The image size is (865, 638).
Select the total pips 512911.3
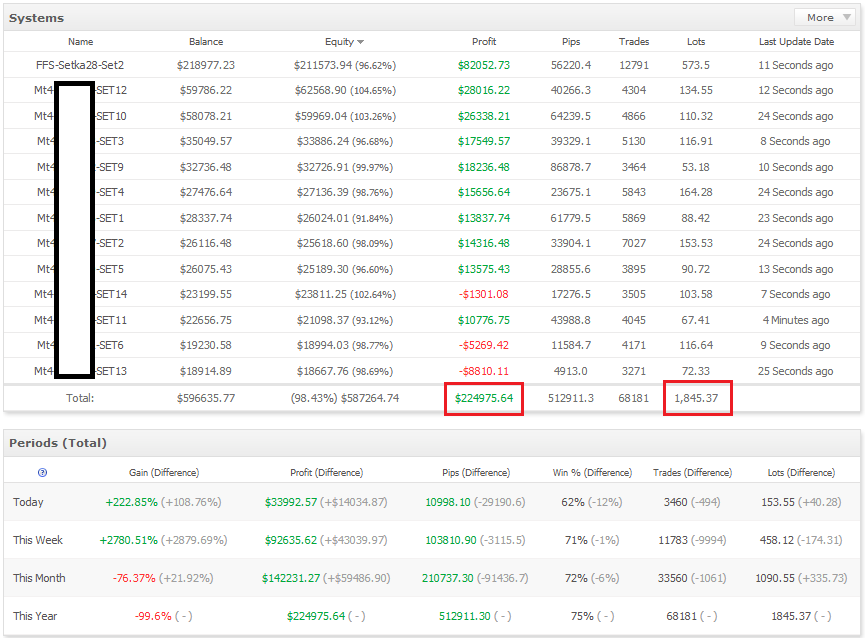[571, 398]
